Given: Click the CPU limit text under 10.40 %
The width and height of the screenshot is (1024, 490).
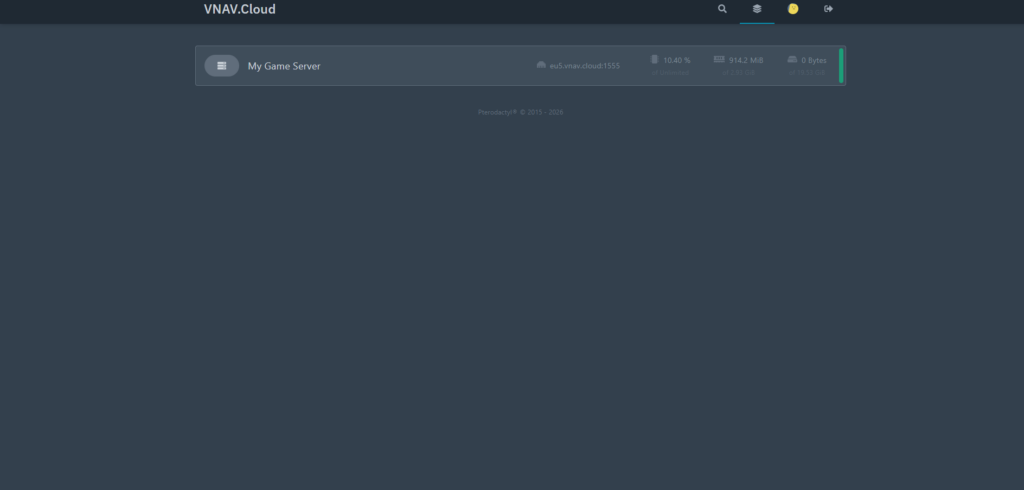Looking at the screenshot, I should pyautogui.click(x=670, y=73).
